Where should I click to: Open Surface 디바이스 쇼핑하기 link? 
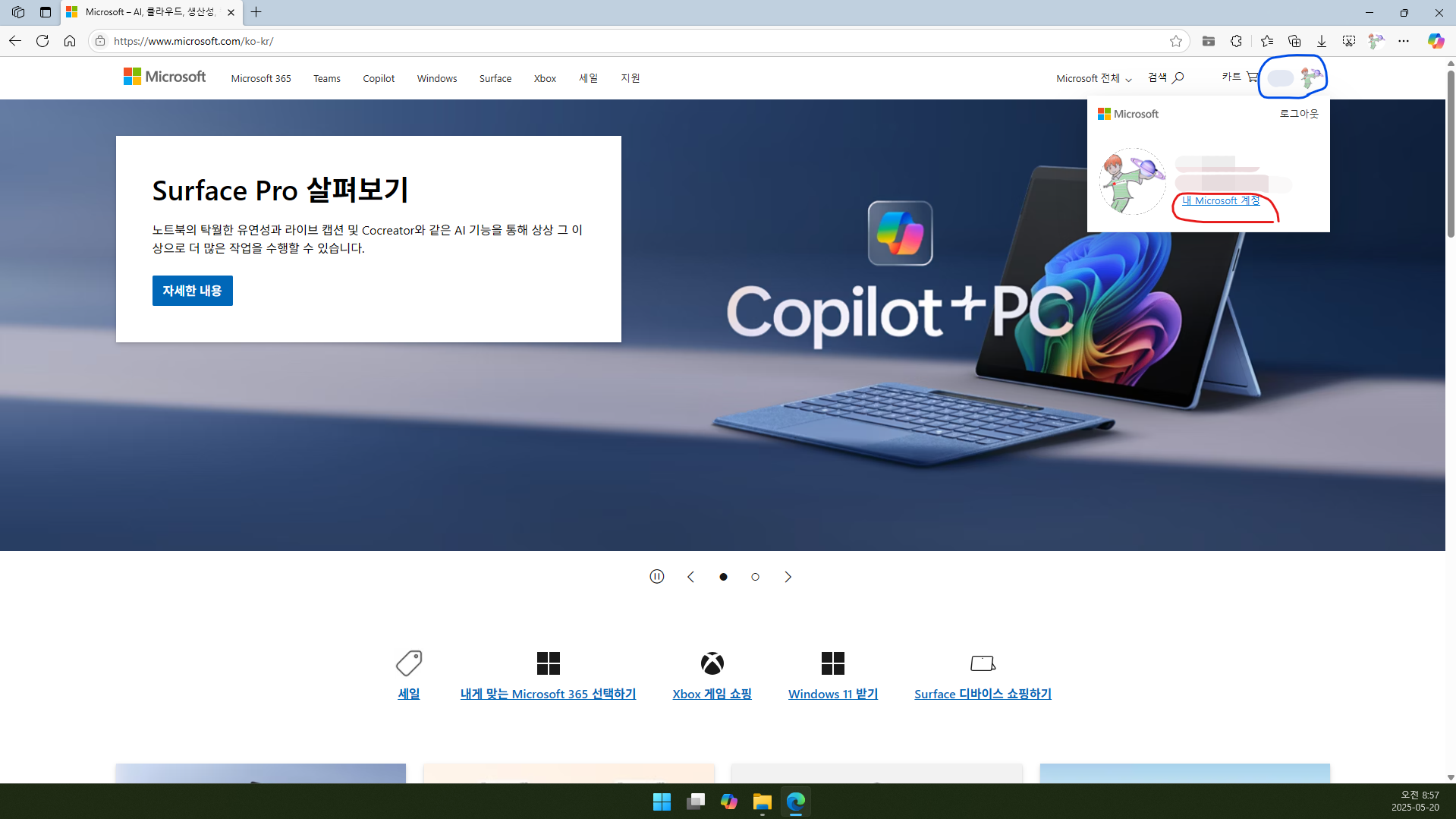[983, 694]
